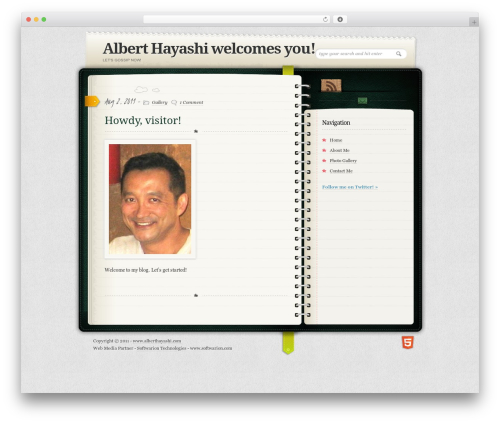Open the Howdy, visitor! post title
Screen dimensions: 500x423
click(x=143, y=120)
